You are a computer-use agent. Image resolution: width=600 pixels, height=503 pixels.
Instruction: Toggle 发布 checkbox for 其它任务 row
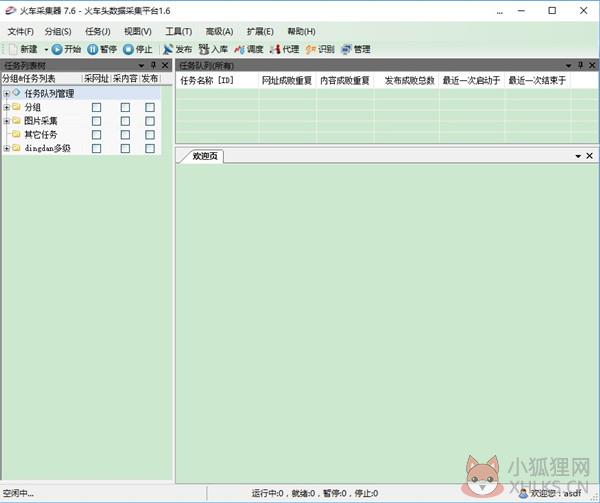(150, 135)
